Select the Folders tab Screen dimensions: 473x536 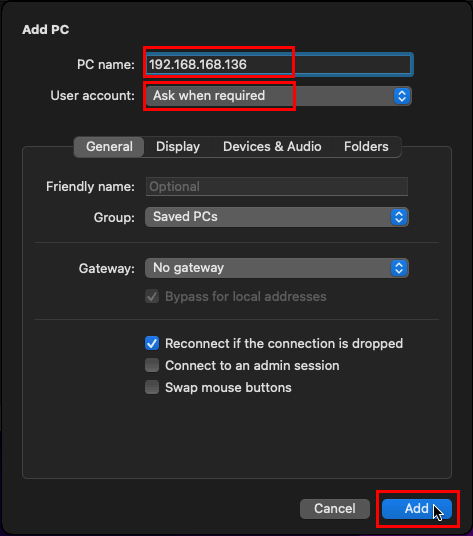(366, 147)
